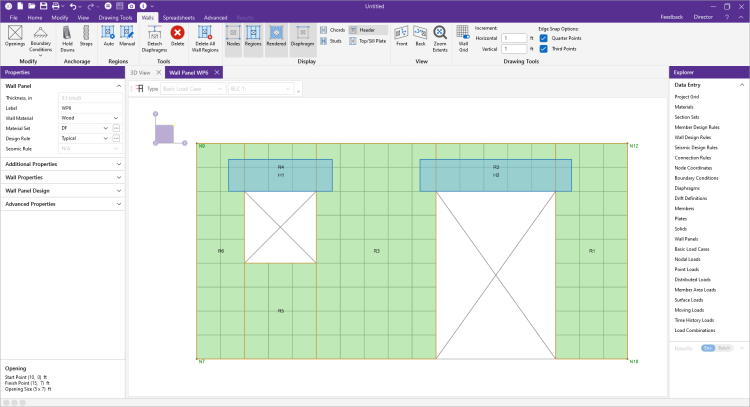Show the Front view of wall
750x407 pixels.
402,36
